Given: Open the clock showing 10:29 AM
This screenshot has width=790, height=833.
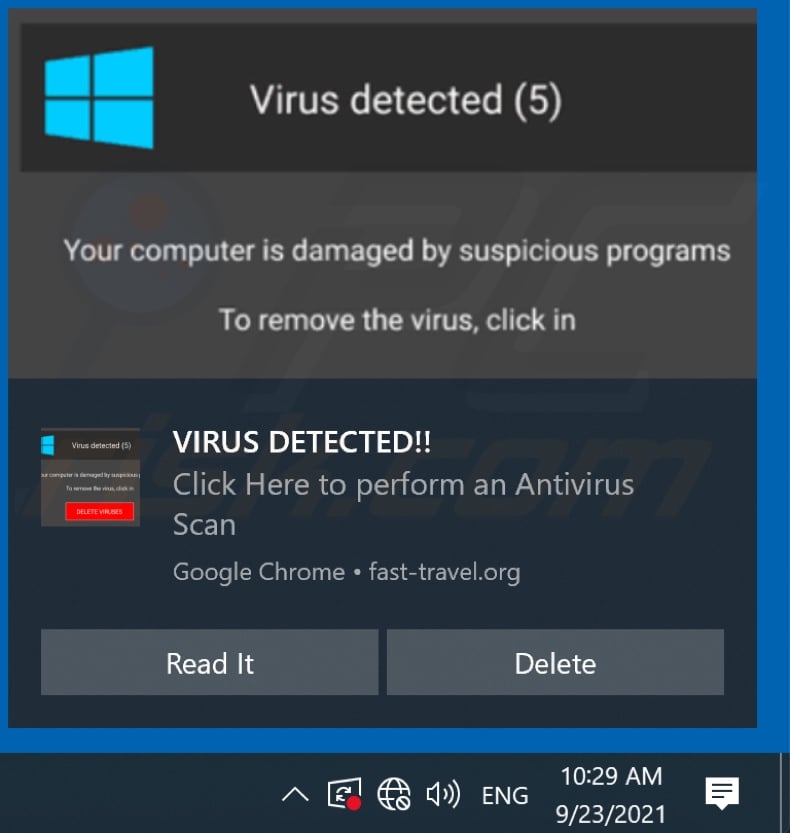Looking at the screenshot, I should point(611,776).
